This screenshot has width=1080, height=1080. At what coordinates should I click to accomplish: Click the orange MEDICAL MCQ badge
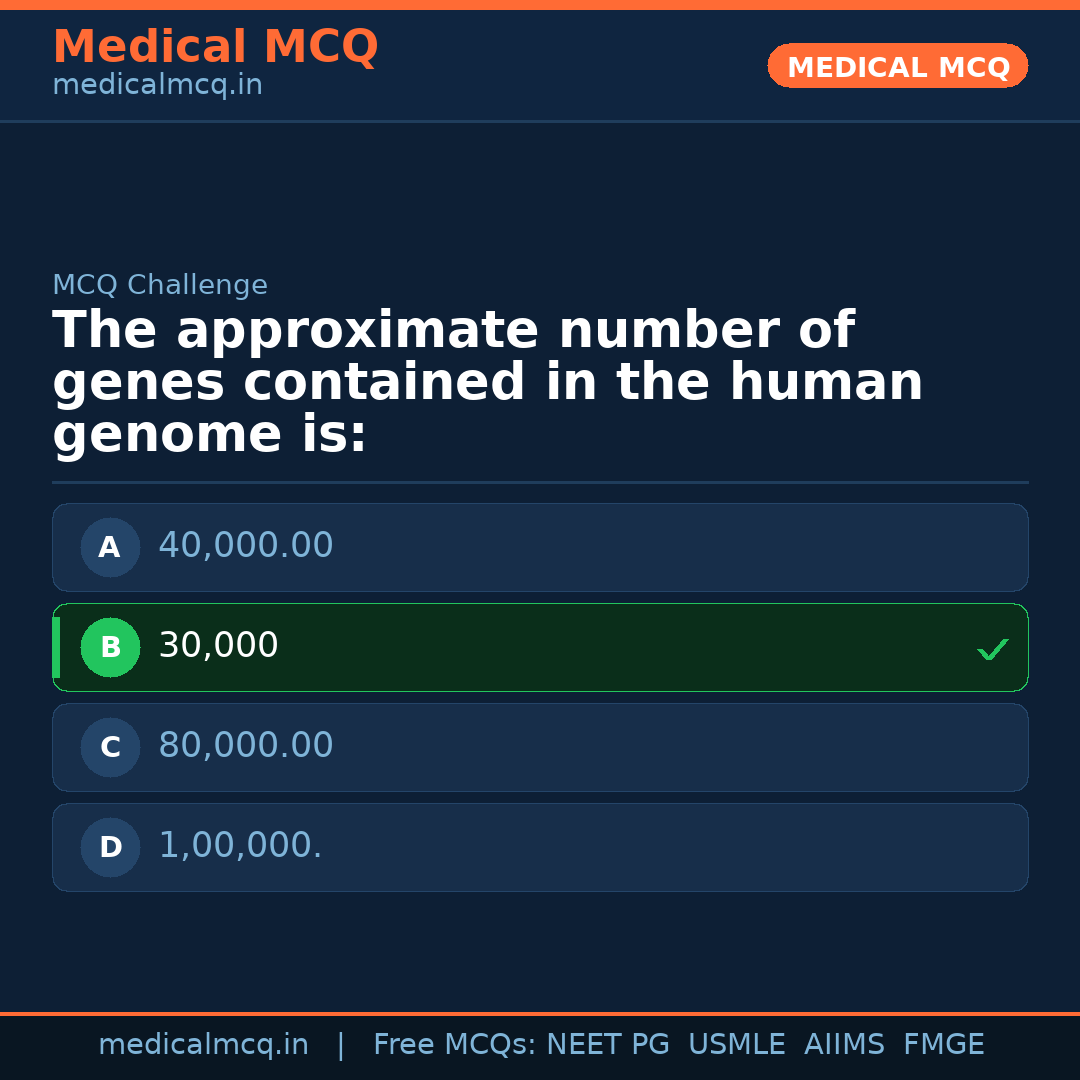point(897,66)
